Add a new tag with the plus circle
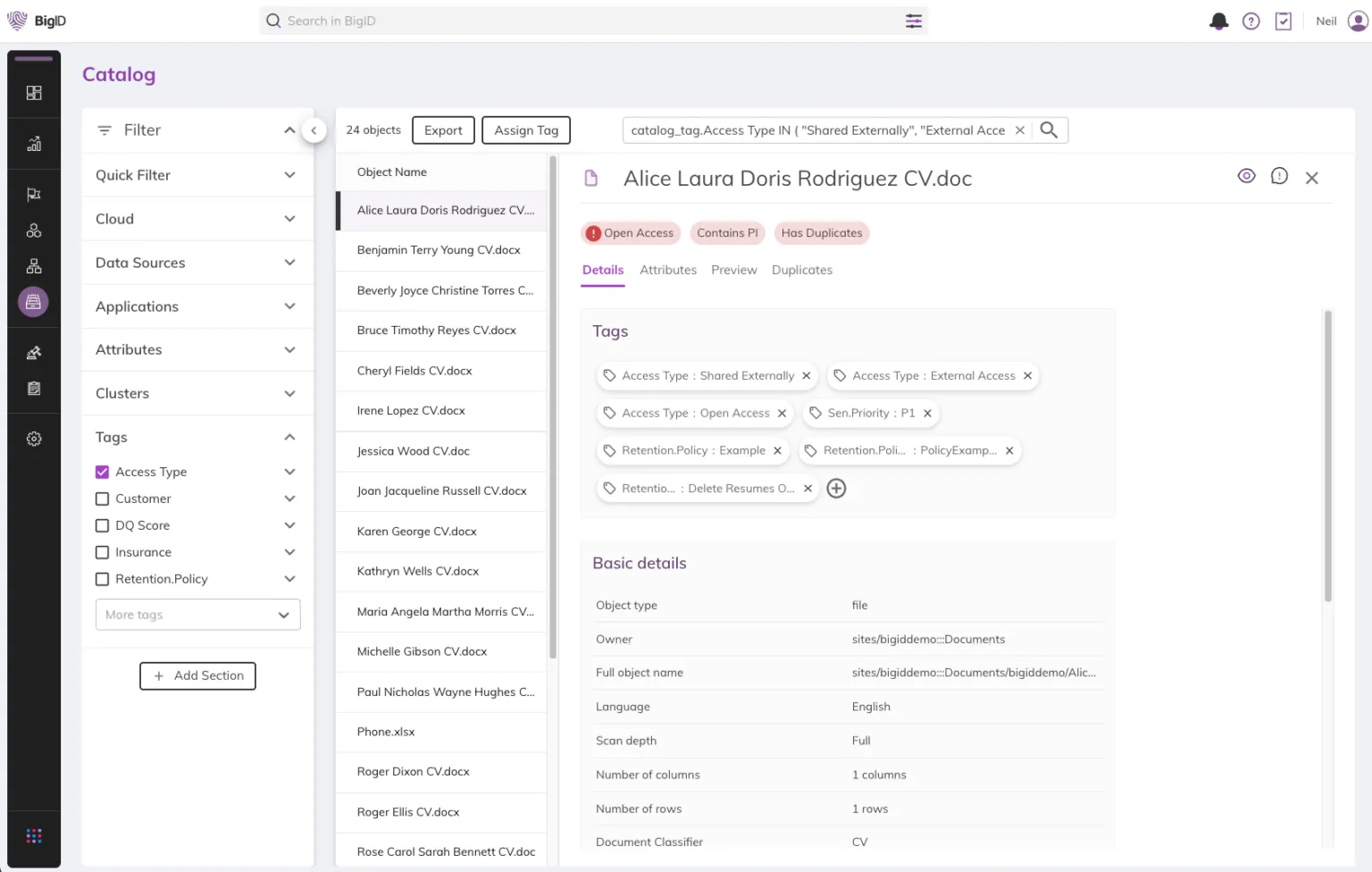1372x872 pixels. (836, 489)
